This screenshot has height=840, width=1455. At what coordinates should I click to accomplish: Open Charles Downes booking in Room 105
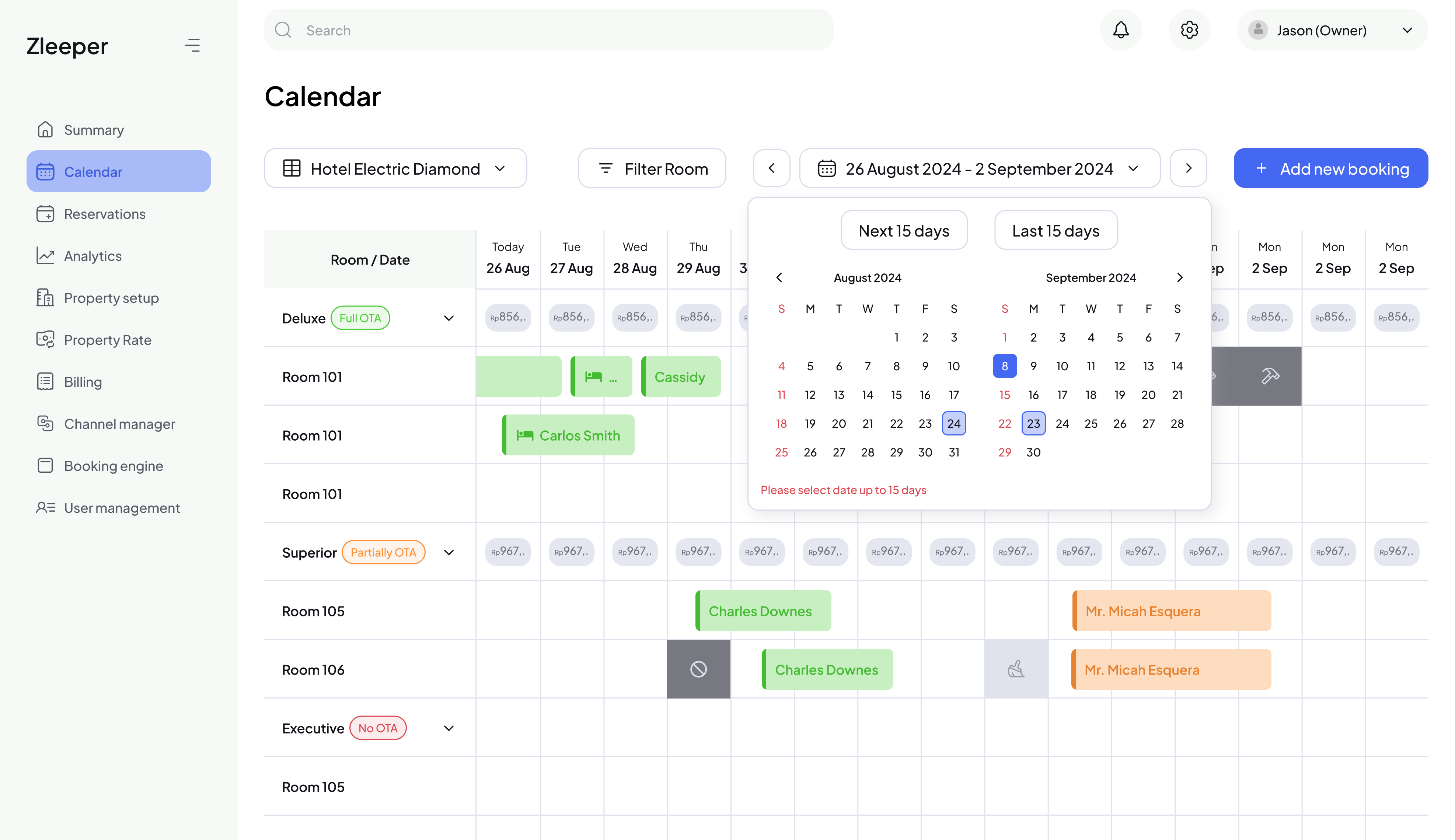(763, 611)
